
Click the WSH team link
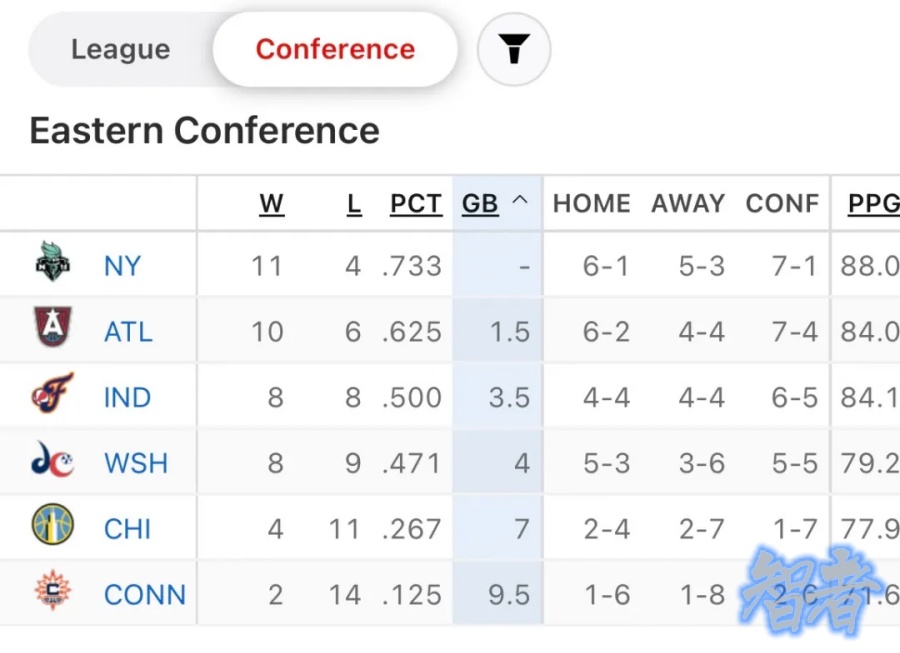pos(135,462)
